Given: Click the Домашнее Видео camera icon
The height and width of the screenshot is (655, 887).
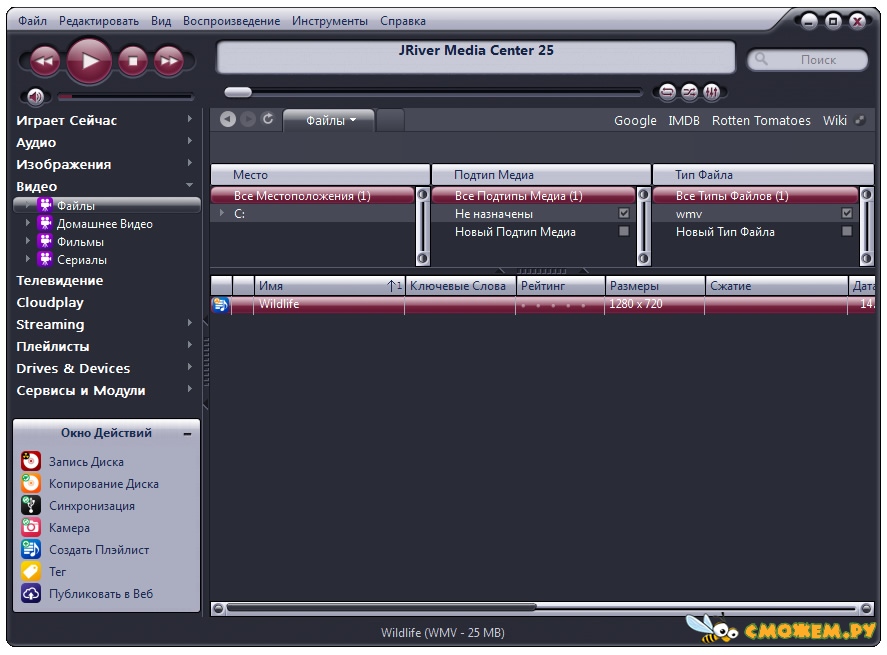Looking at the screenshot, I should [45, 223].
